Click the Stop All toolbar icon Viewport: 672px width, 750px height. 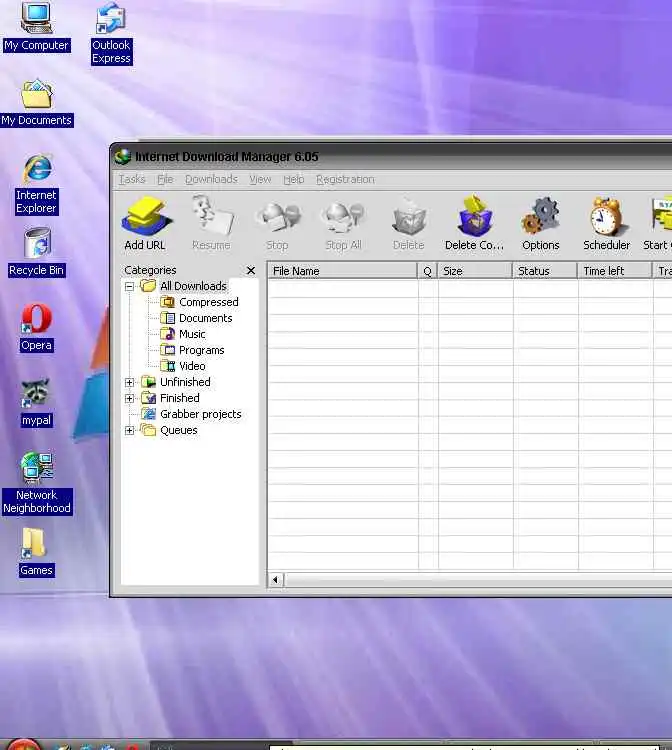[343, 224]
